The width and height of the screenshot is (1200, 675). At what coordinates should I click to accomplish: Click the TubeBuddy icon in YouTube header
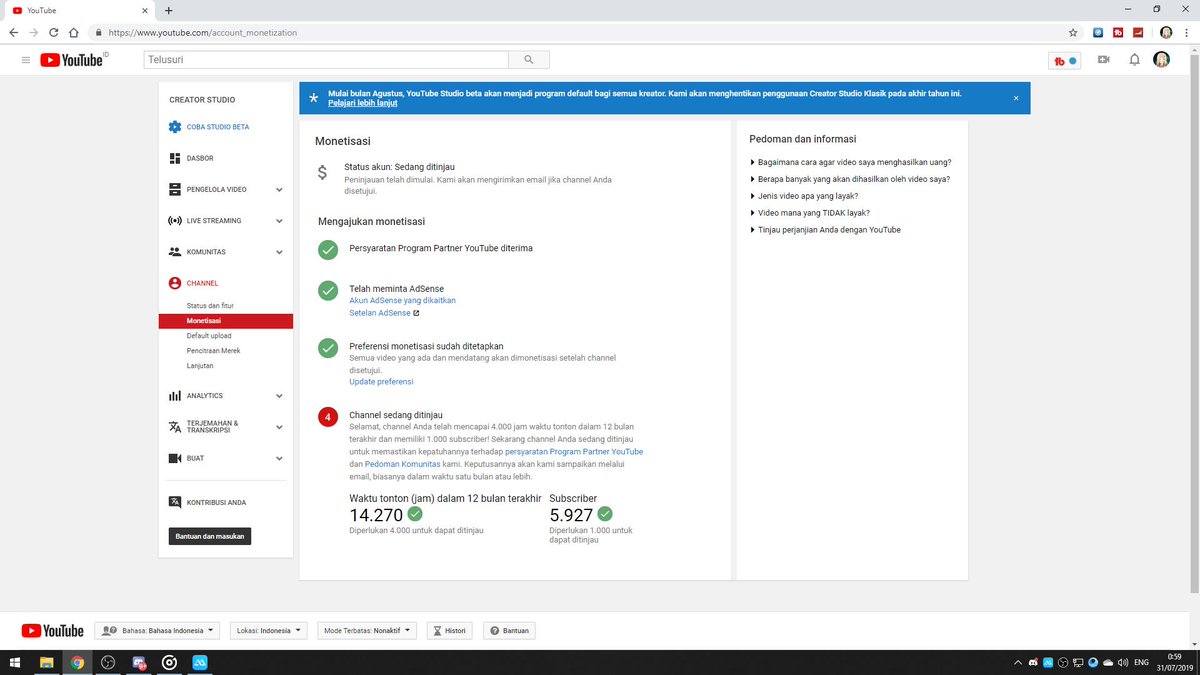tap(1065, 60)
